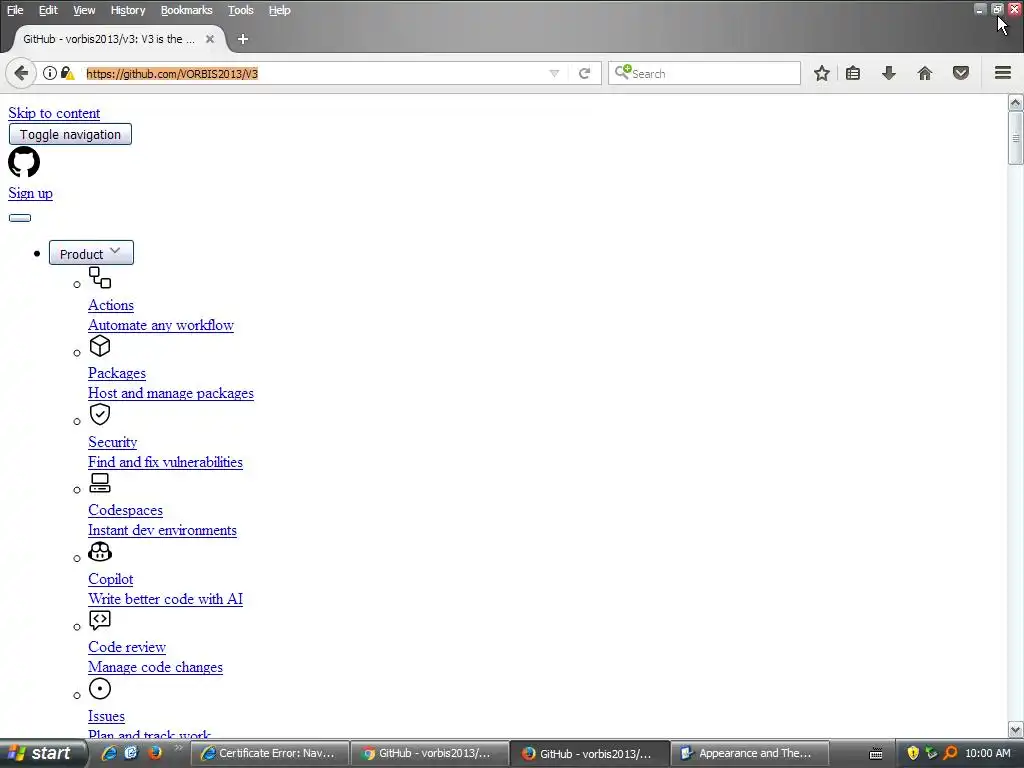Follow the Skip to content link

coord(54,113)
